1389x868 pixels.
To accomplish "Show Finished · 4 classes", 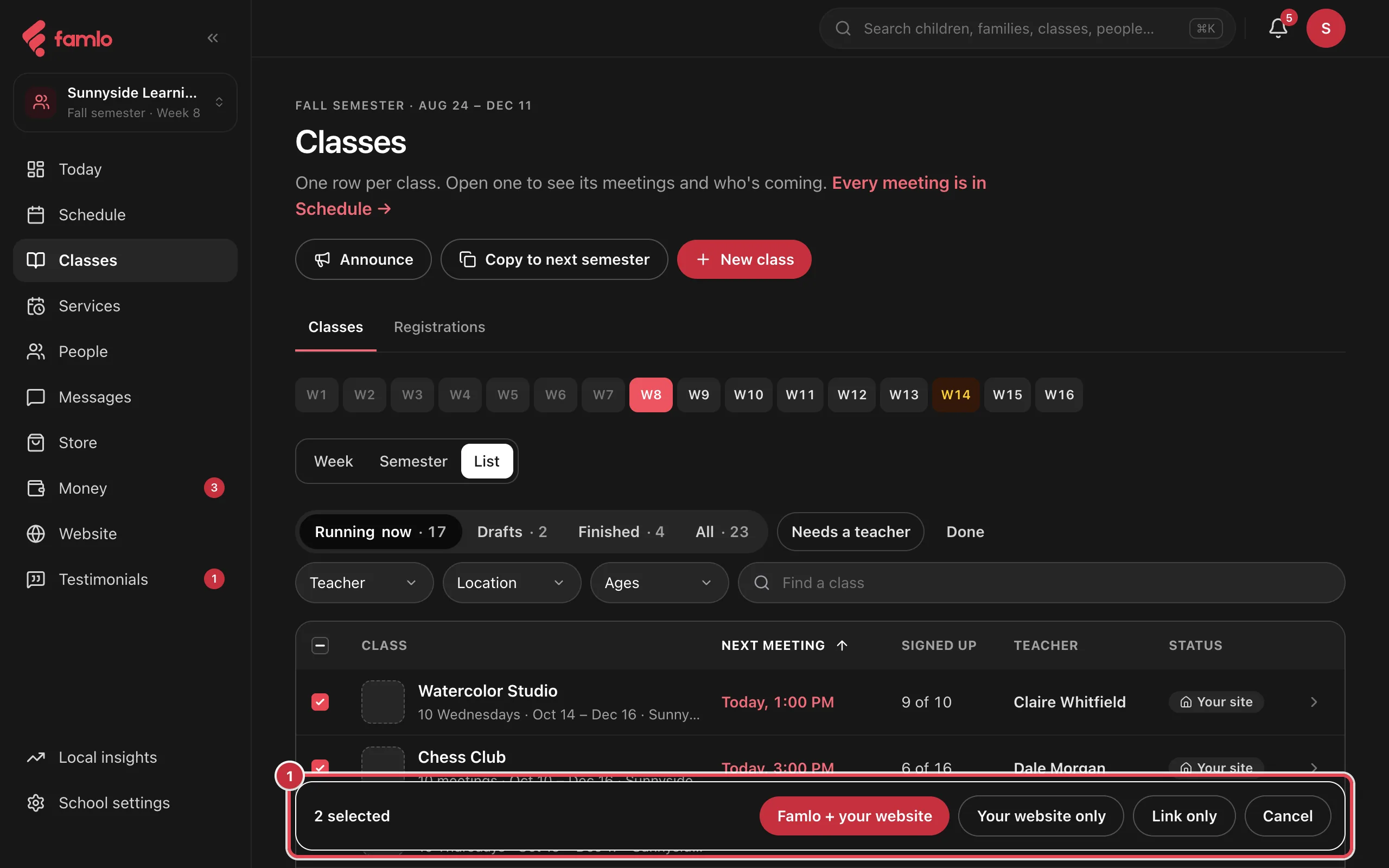I will [621, 532].
